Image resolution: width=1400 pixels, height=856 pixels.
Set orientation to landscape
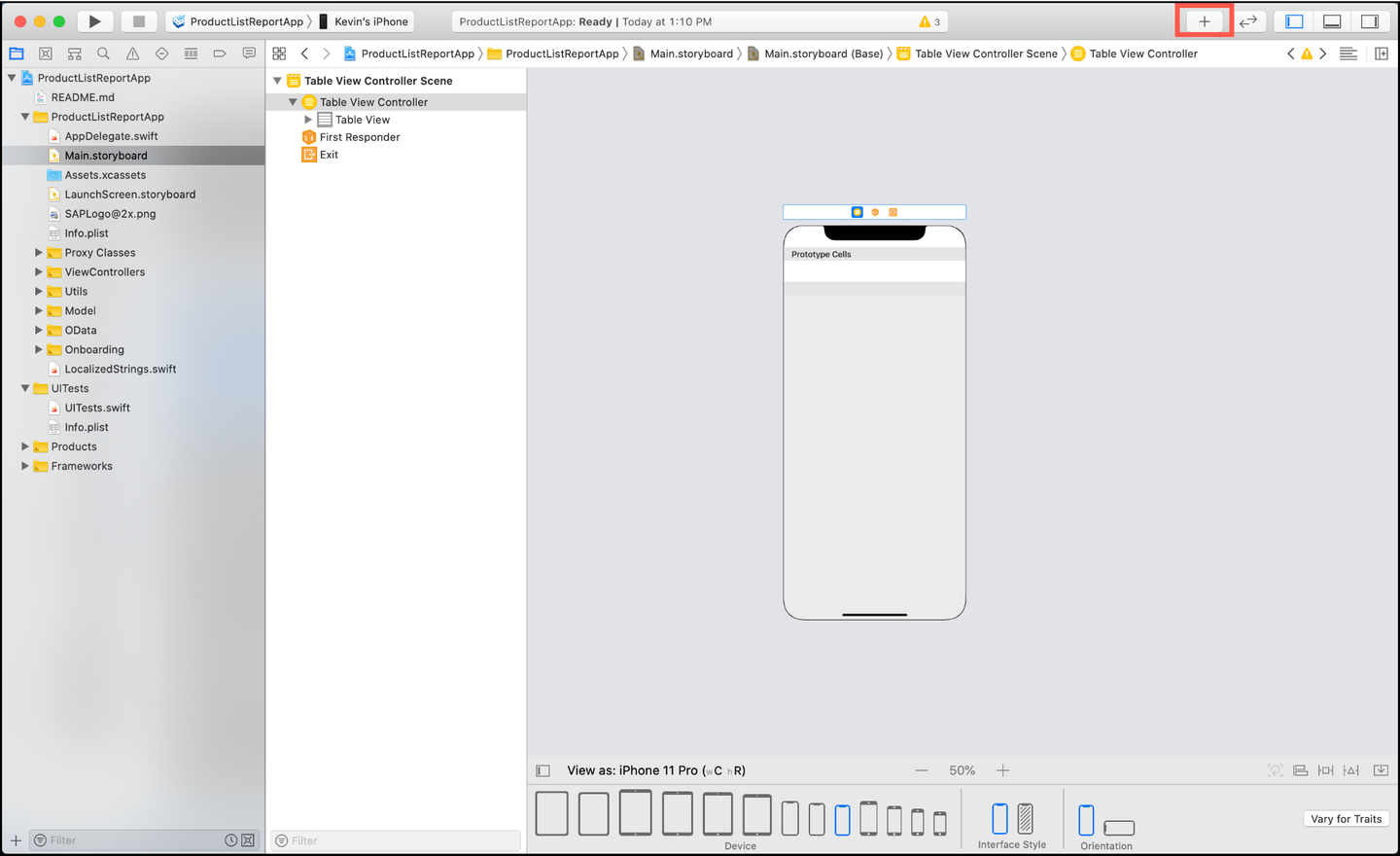tap(1119, 828)
